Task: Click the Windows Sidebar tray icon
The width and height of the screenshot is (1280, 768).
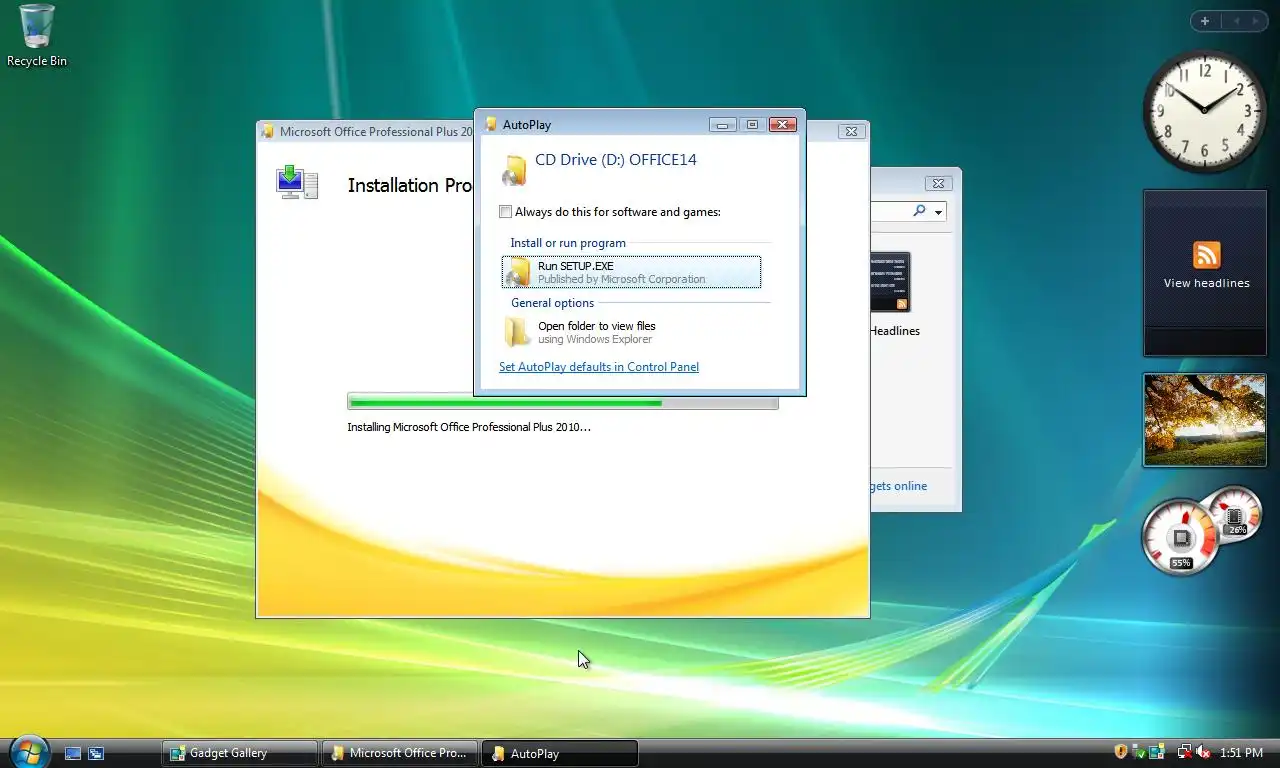Action: click(1157, 752)
